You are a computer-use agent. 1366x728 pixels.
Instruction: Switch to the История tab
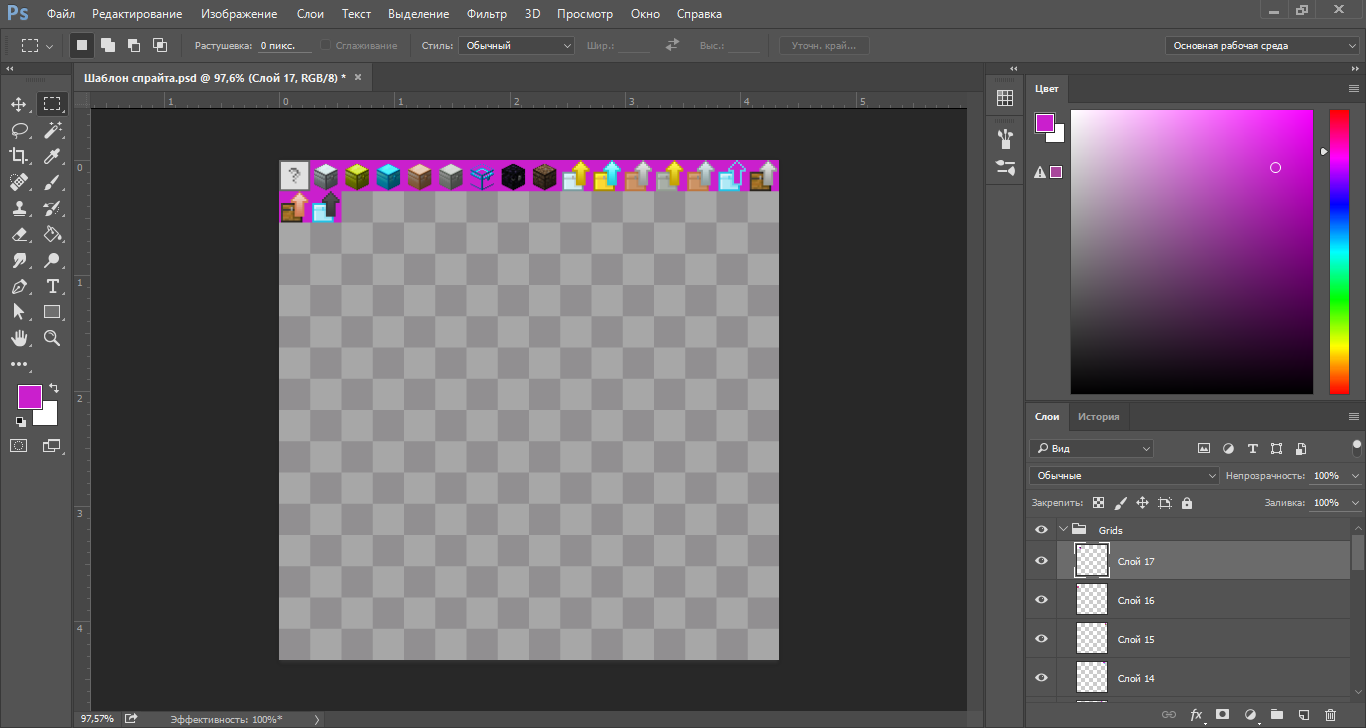click(1098, 416)
